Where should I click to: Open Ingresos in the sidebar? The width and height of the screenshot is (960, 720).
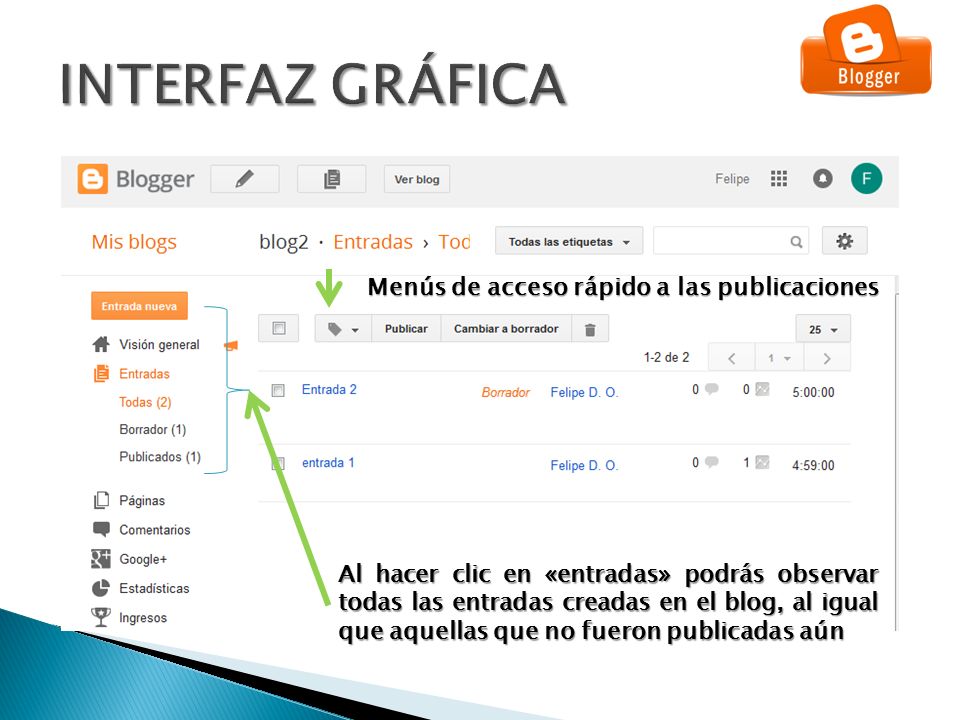click(x=143, y=618)
